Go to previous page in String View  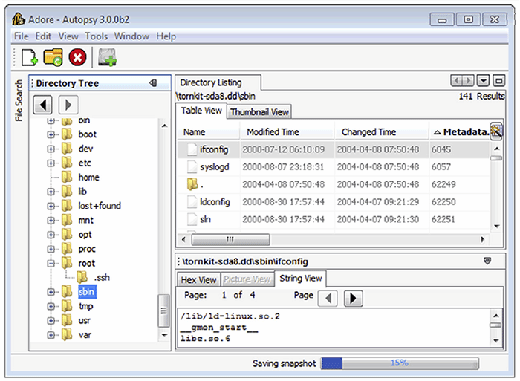point(328,298)
